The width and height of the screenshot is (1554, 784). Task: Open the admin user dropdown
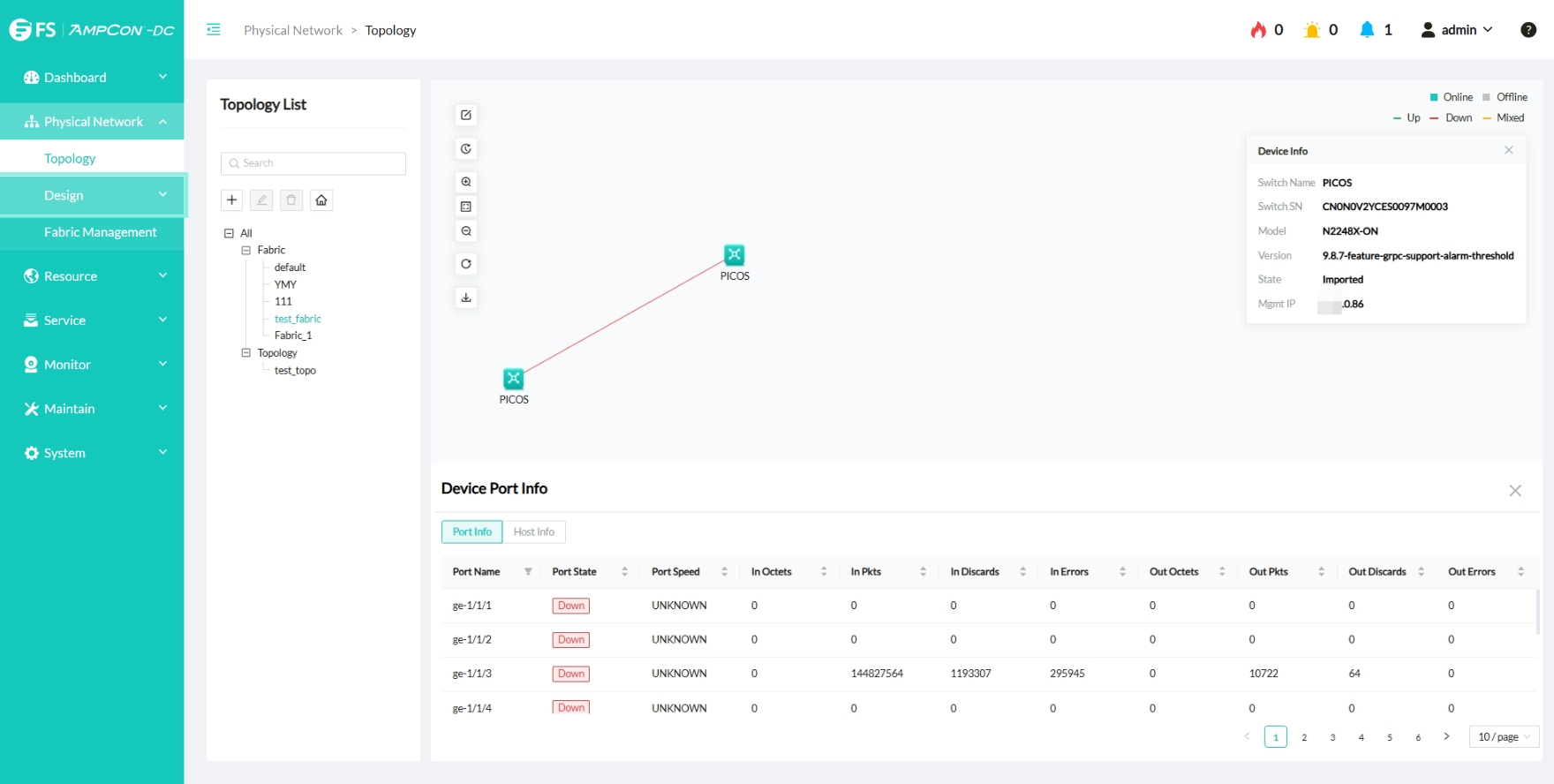tap(1457, 30)
